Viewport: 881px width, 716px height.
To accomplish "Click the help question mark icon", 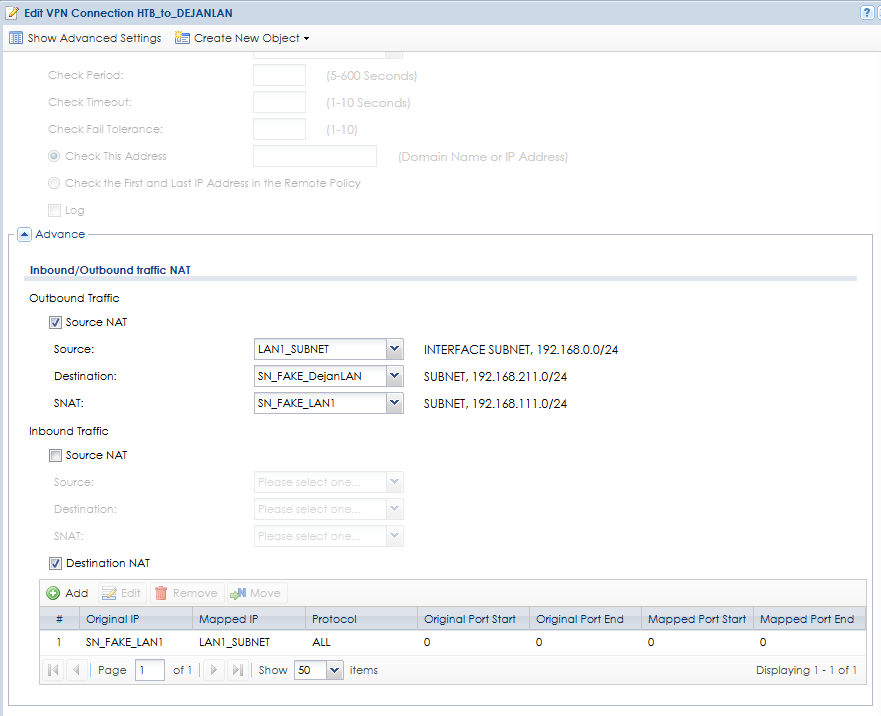I will coord(867,13).
